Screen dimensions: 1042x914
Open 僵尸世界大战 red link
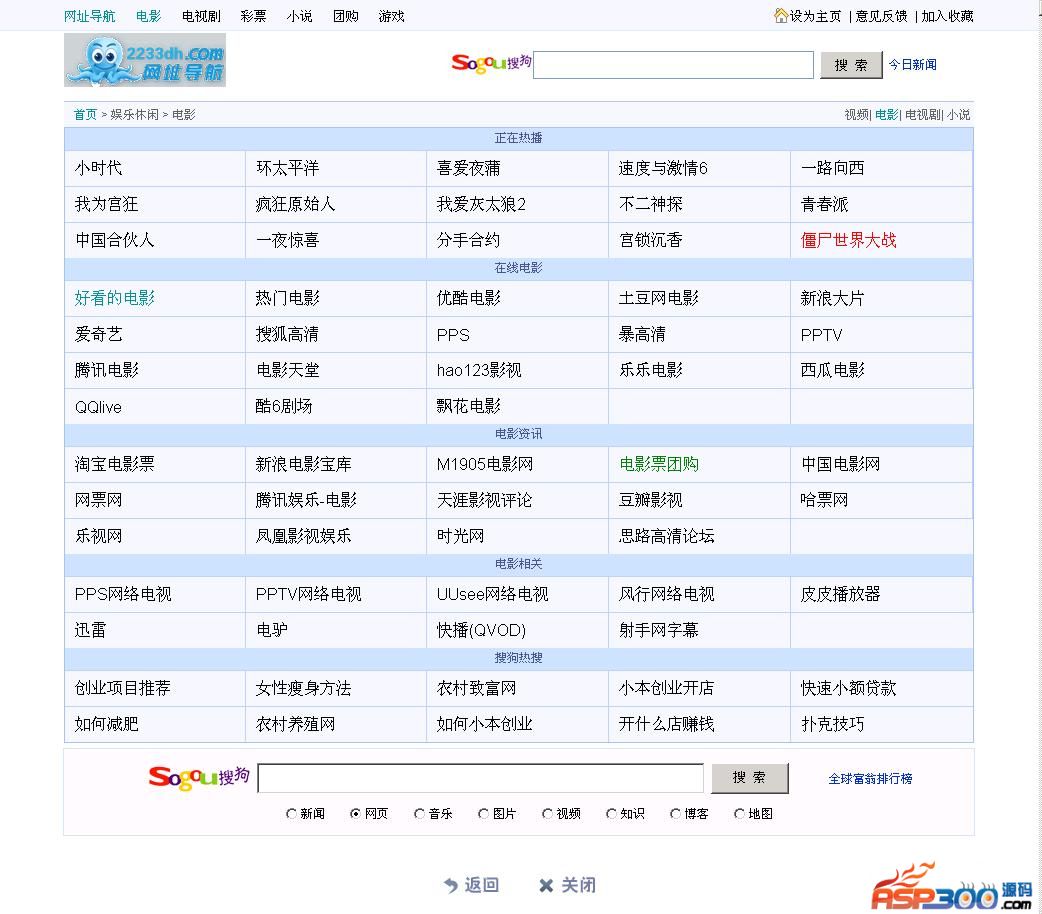[x=849, y=240]
